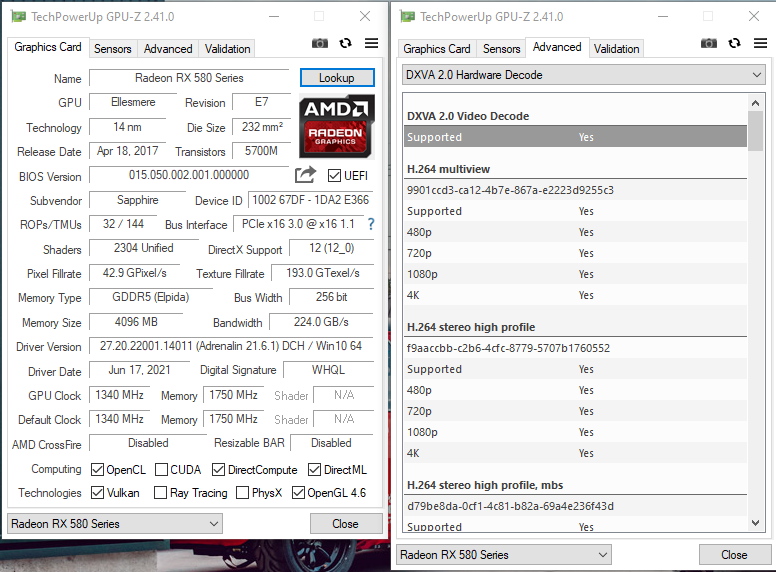Screen dimensions: 776x572
Task: Click scrollbar up arrow in Advanced list
Action: 755,103
